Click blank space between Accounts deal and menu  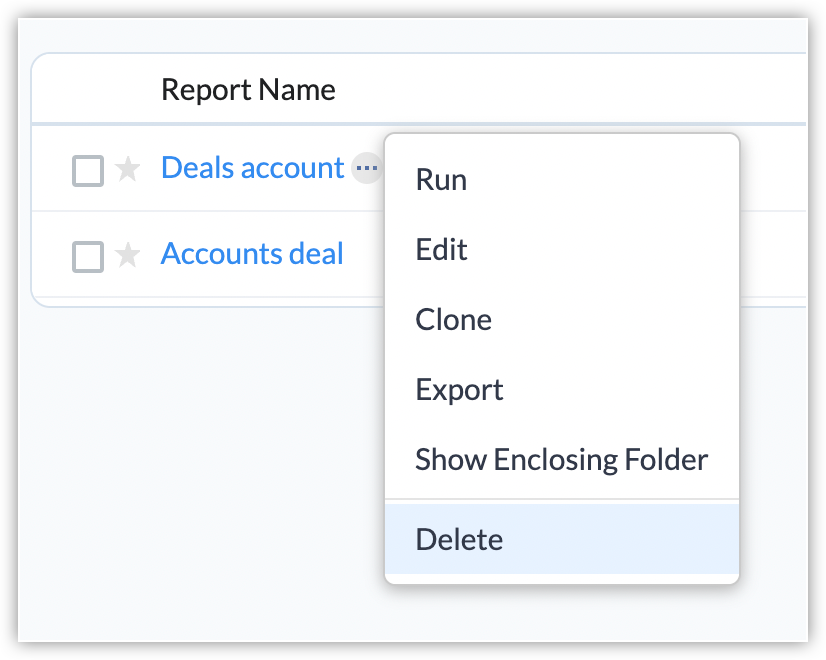(x=364, y=255)
